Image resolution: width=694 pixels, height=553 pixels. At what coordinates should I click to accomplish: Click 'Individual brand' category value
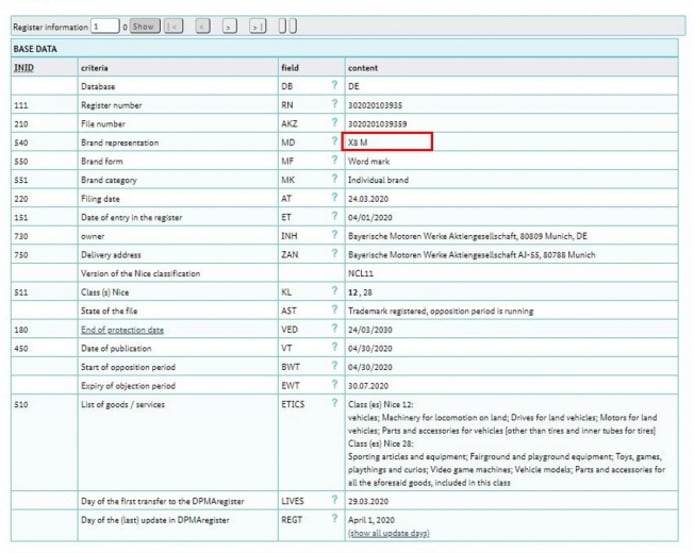[378, 180]
